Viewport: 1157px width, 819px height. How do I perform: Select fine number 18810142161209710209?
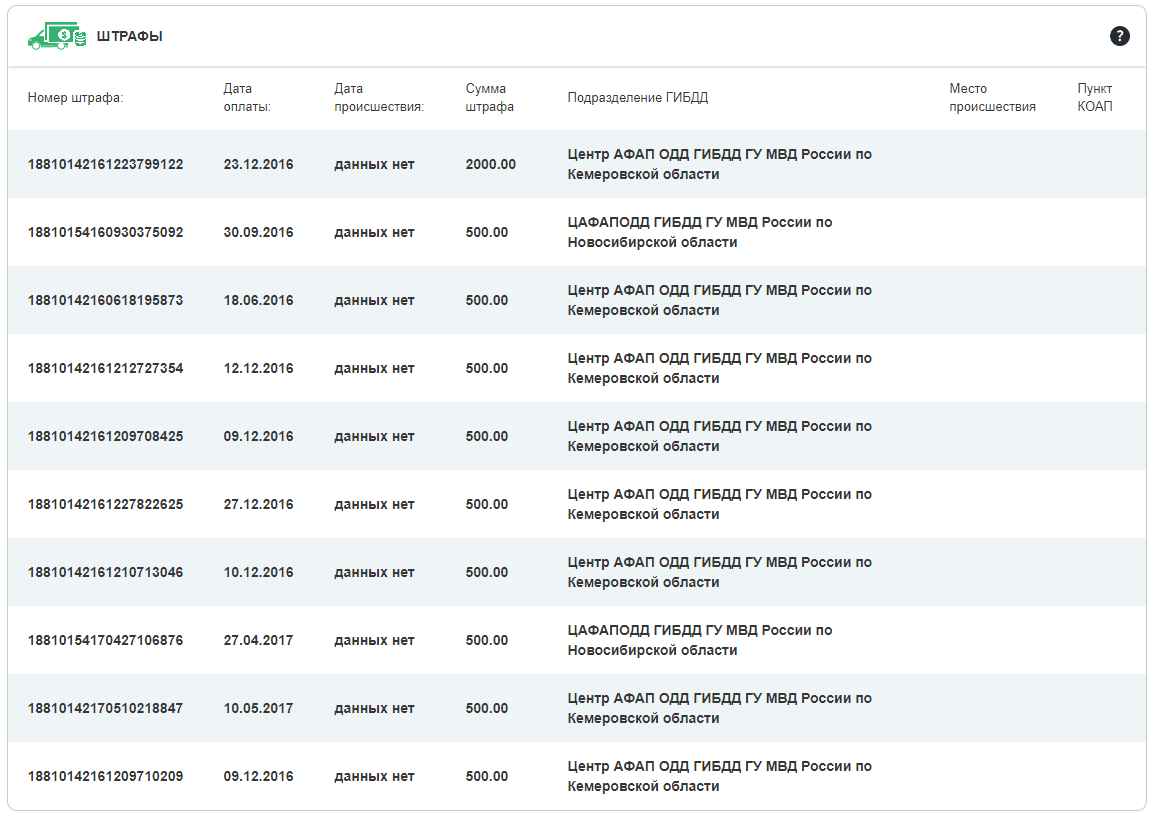coord(106,775)
